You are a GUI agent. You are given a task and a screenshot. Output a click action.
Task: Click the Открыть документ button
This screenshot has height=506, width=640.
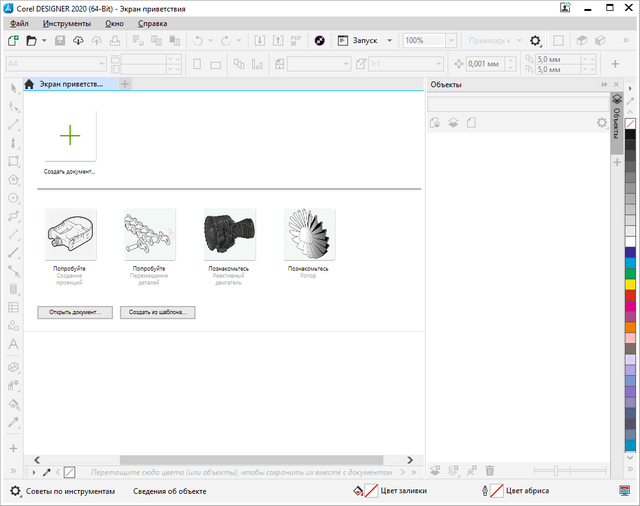coord(75,312)
